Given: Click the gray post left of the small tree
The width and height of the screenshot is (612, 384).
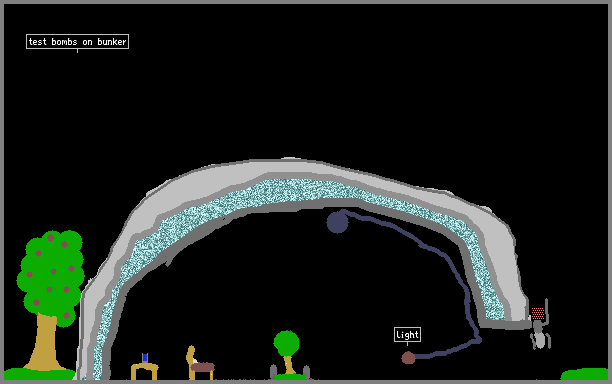Looking at the screenshot, I should click(273, 372).
